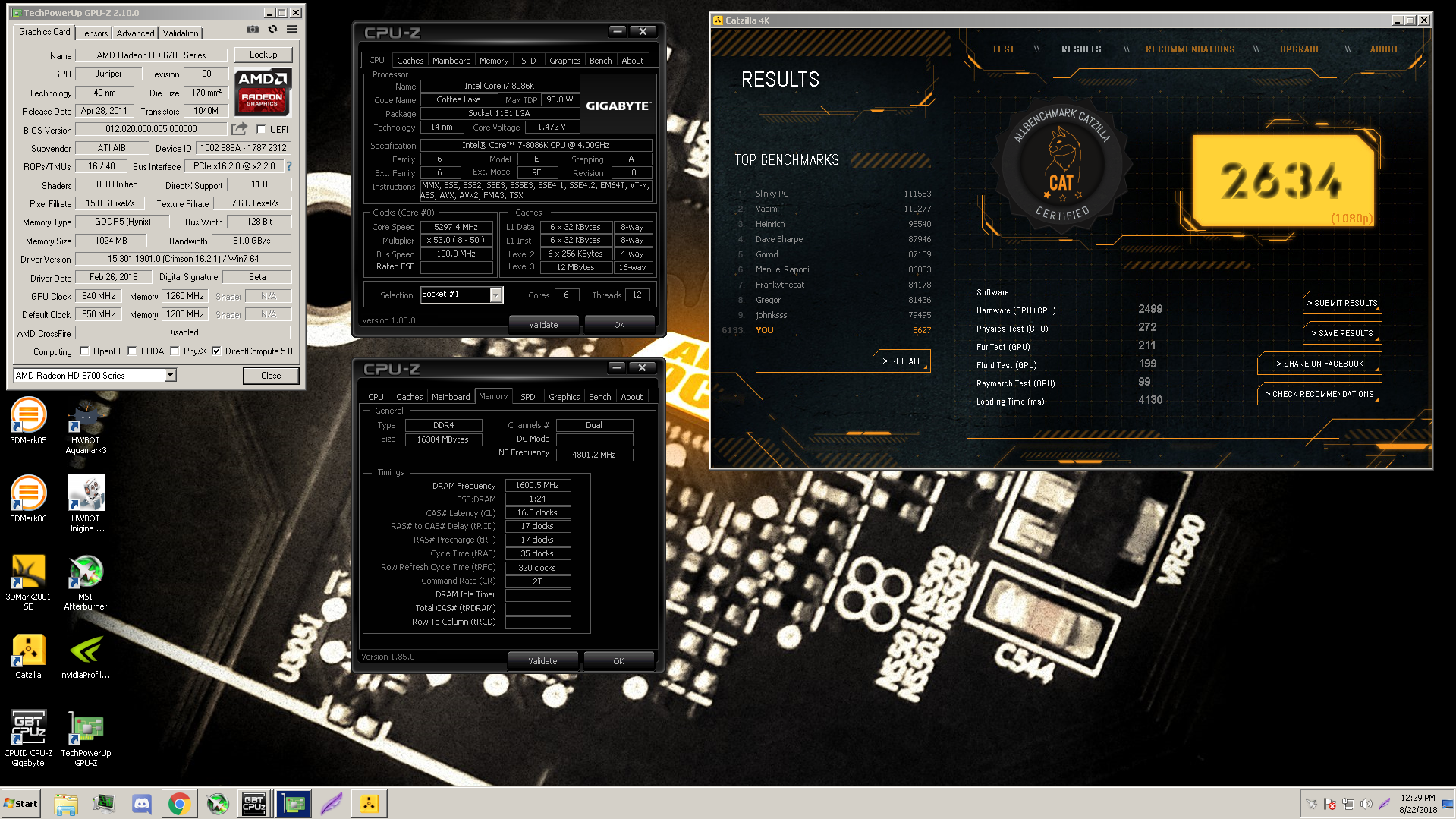Screen dimensions: 1456x819
Task: Open Google Chrome from the taskbar
Action: pos(180,804)
